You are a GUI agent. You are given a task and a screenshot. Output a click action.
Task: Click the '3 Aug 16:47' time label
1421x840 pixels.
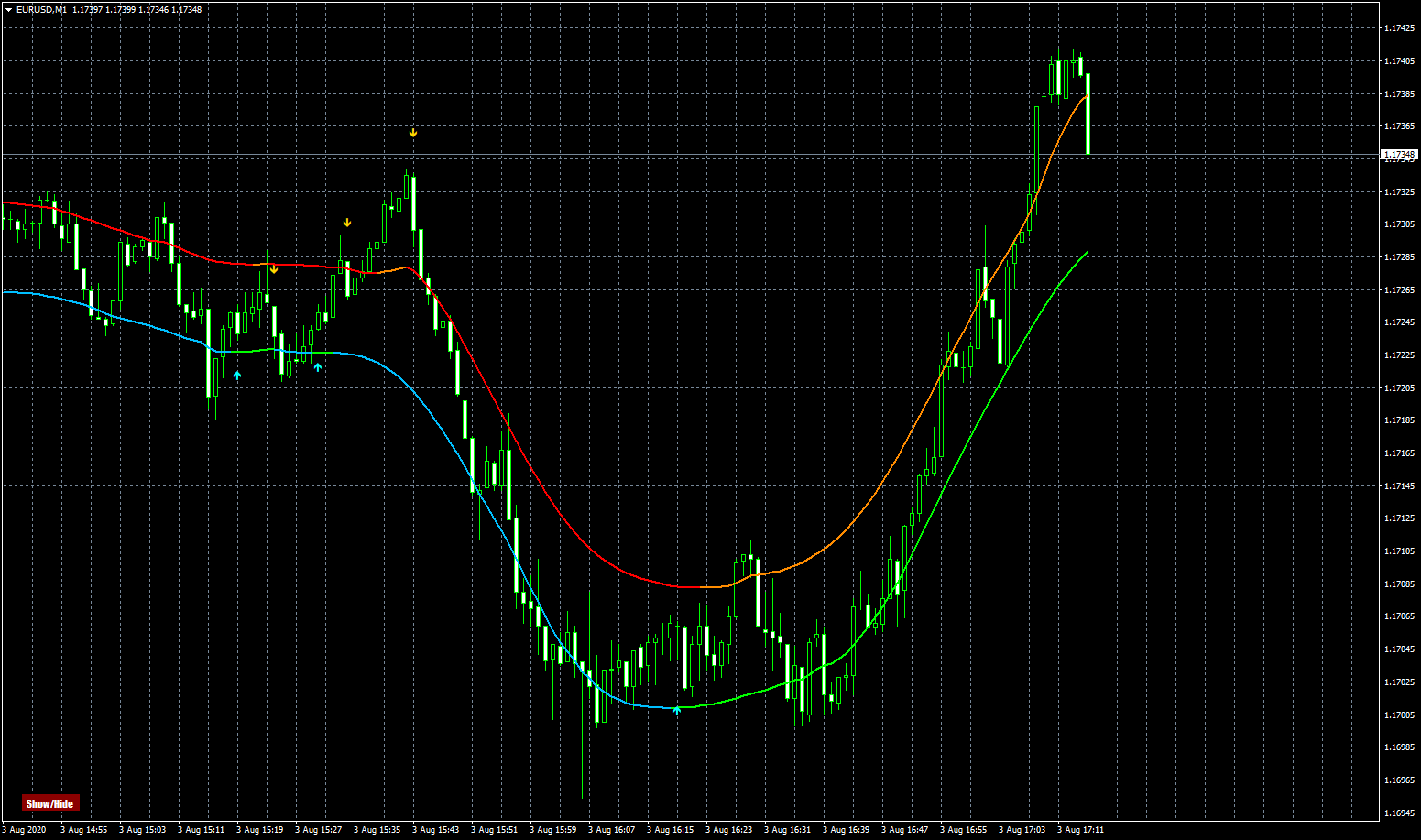point(905,830)
